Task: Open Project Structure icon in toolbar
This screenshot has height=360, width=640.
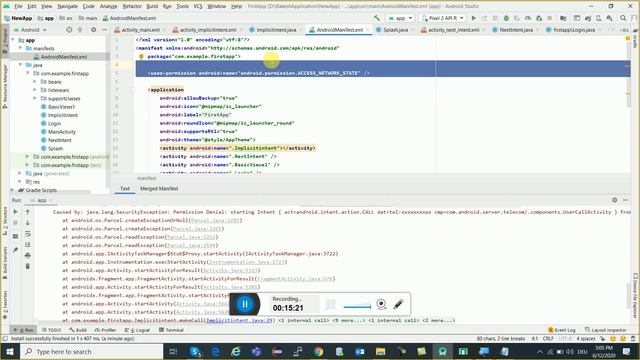Action: [x=563, y=18]
